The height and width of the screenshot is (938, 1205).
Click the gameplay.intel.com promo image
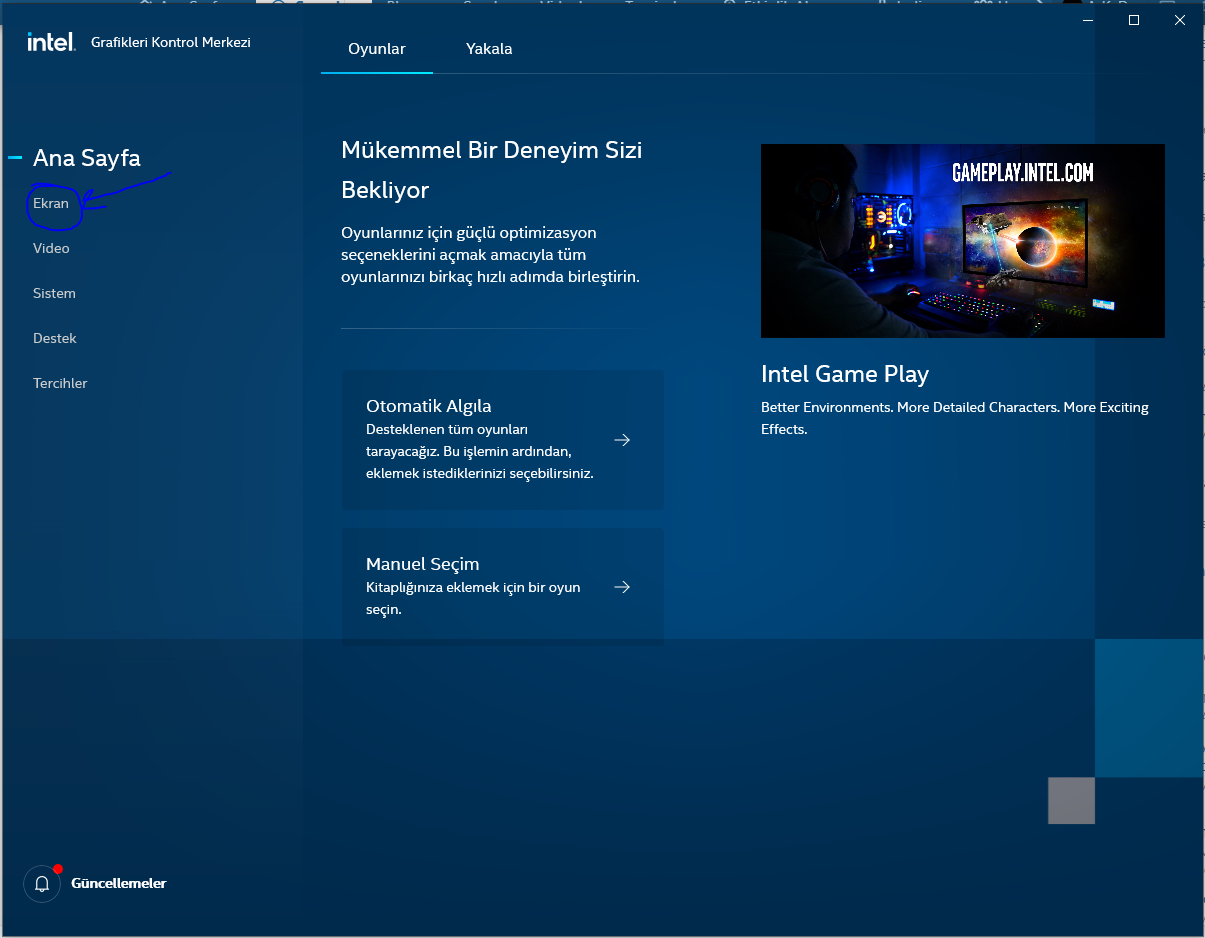coord(962,241)
